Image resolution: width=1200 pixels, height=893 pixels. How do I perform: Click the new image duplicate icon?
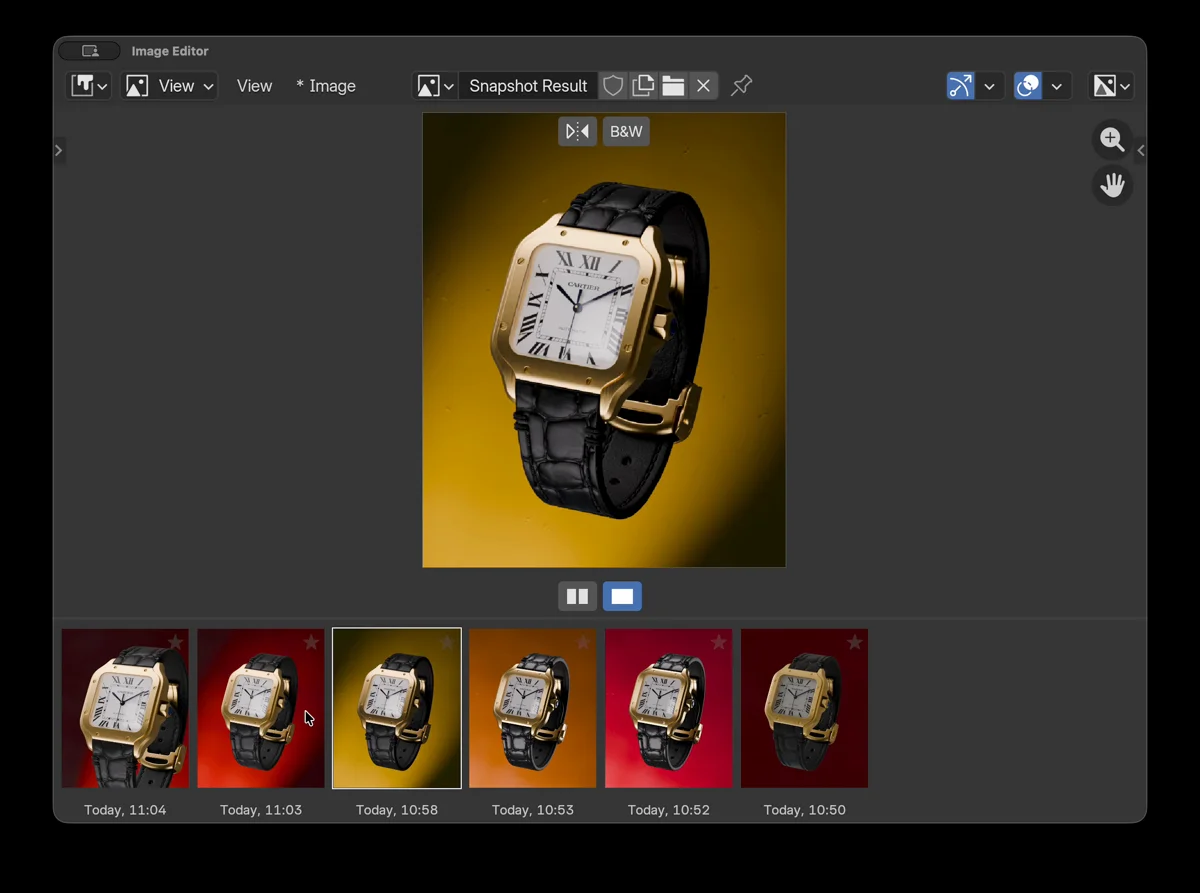tap(643, 86)
